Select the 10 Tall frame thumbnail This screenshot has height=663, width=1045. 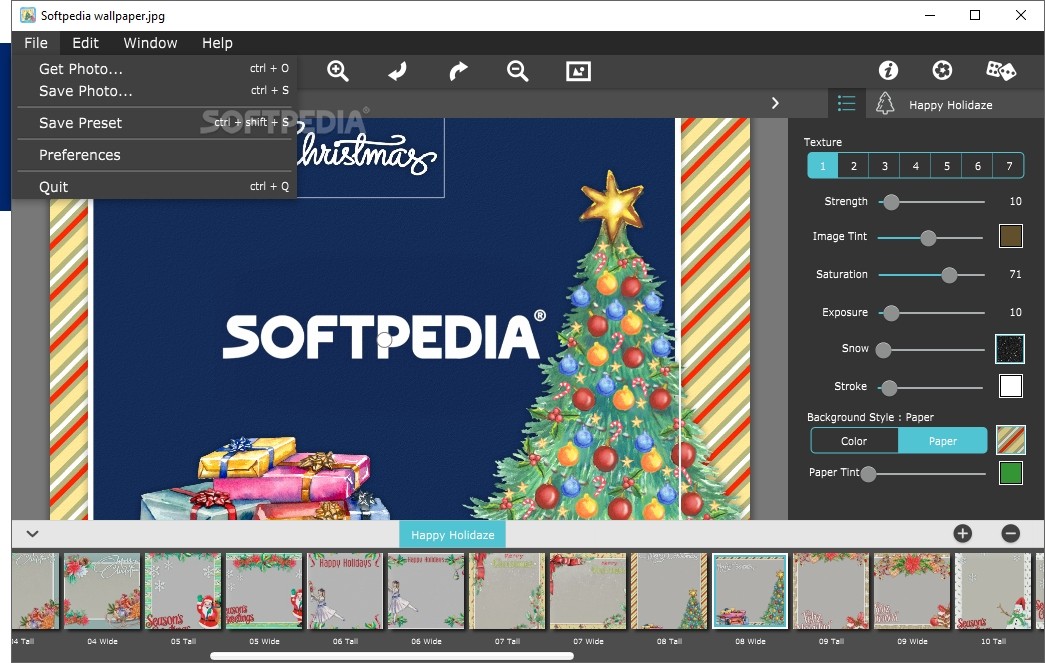click(x=993, y=591)
